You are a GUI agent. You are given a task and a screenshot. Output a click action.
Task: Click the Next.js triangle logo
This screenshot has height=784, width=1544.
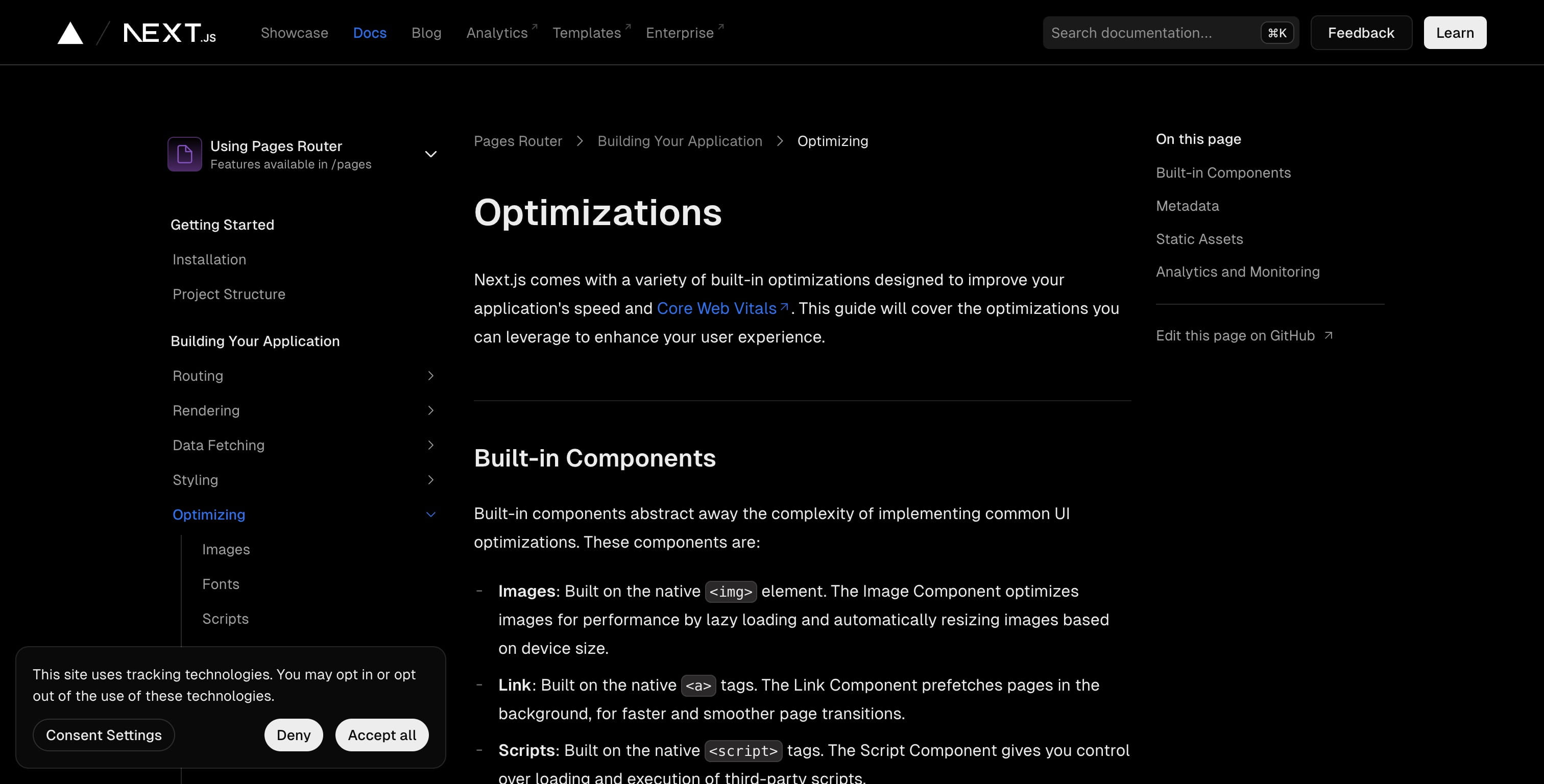pyautogui.click(x=70, y=32)
